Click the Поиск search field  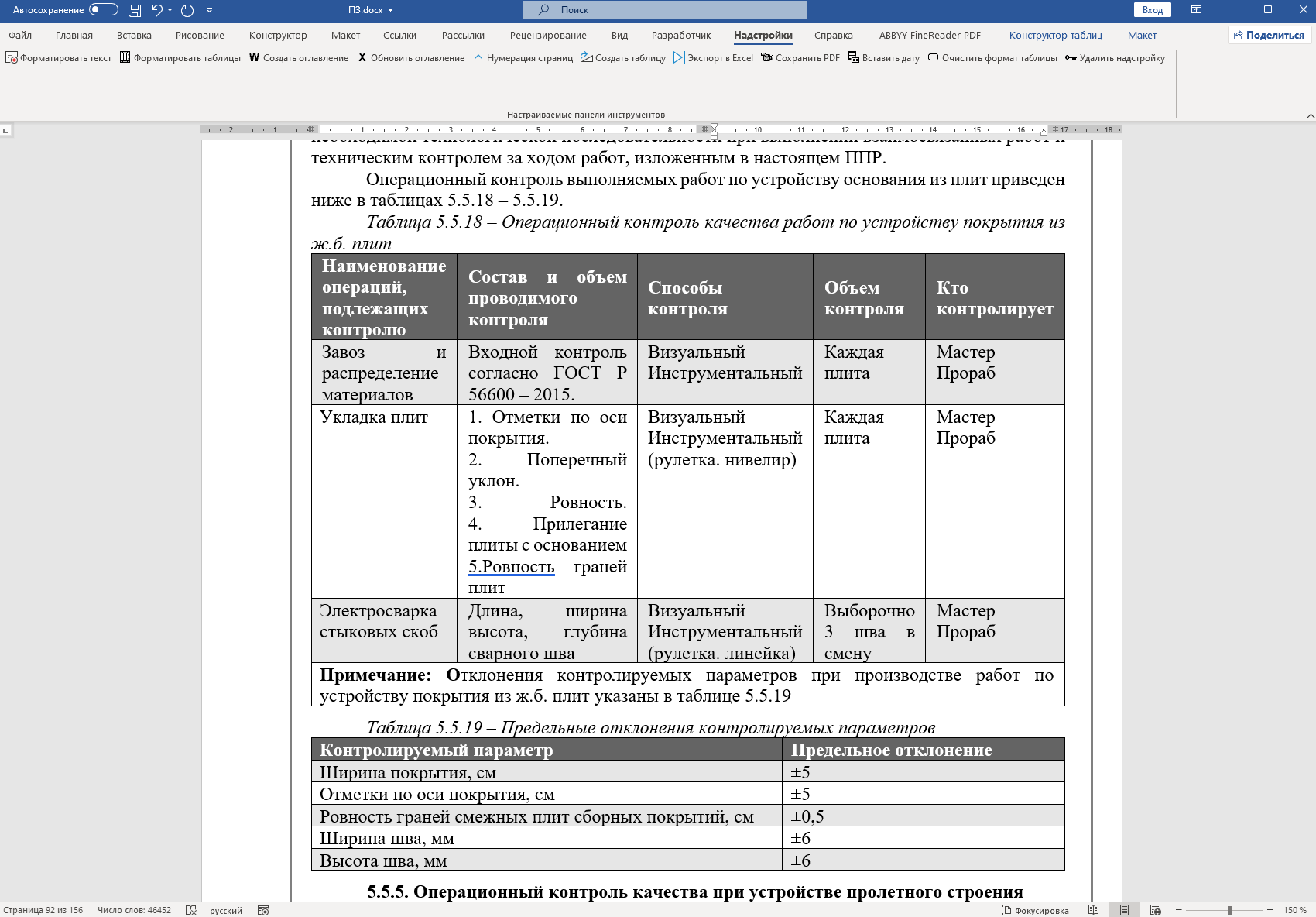pyautogui.click(x=664, y=10)
